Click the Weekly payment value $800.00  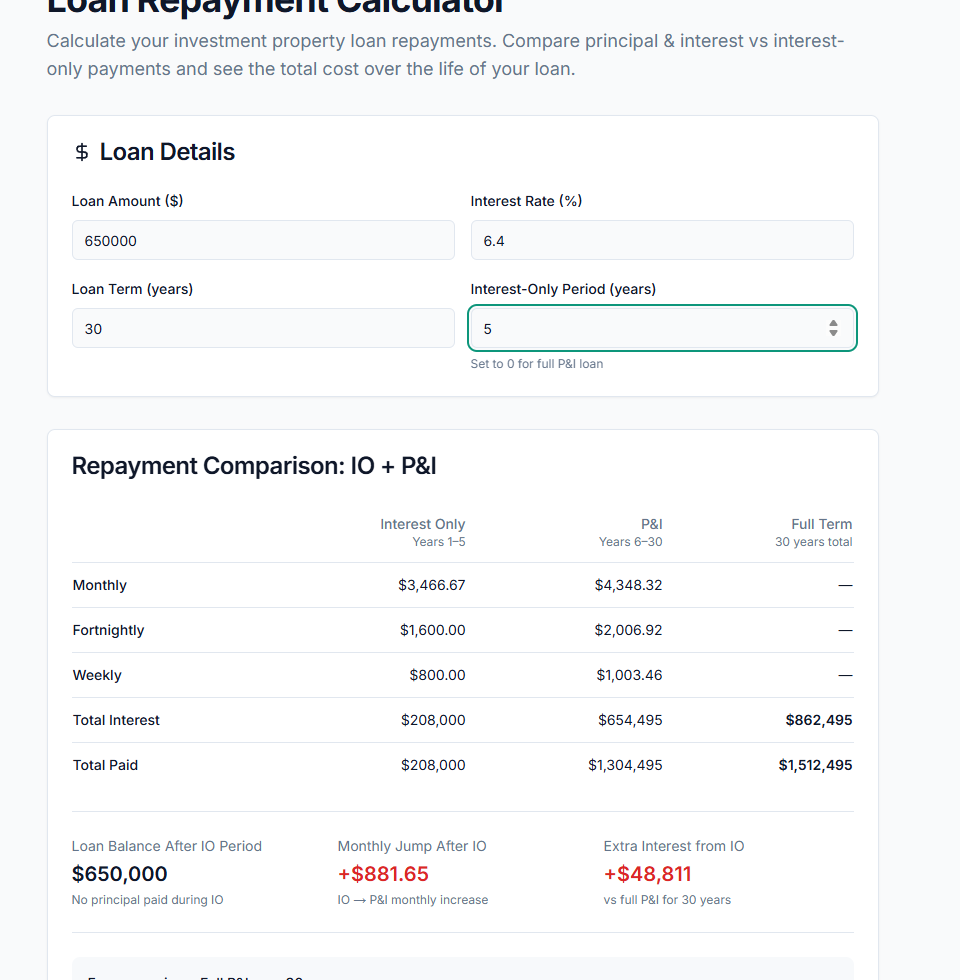point(437,675)
